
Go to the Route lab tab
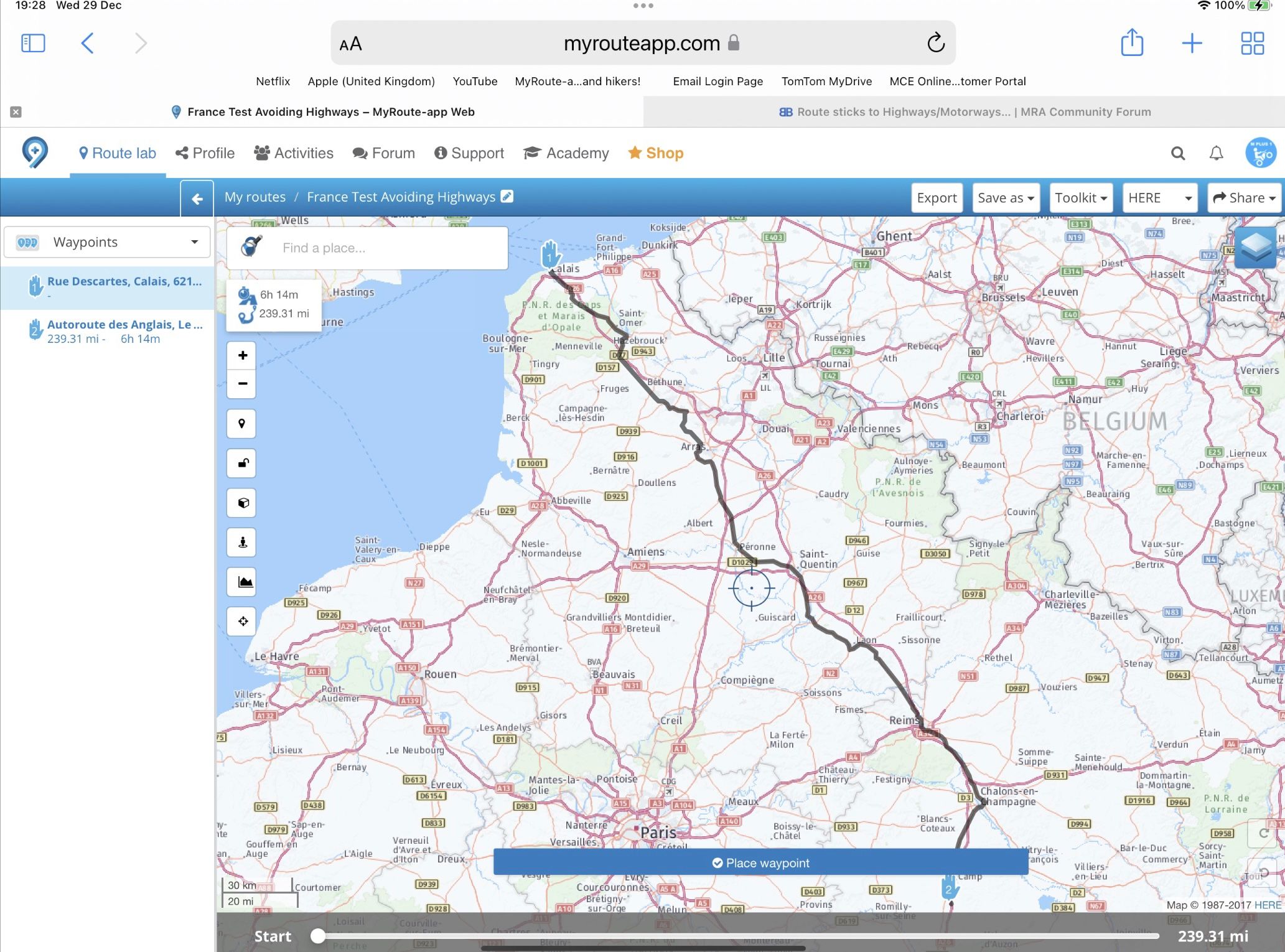click(118, 153)
